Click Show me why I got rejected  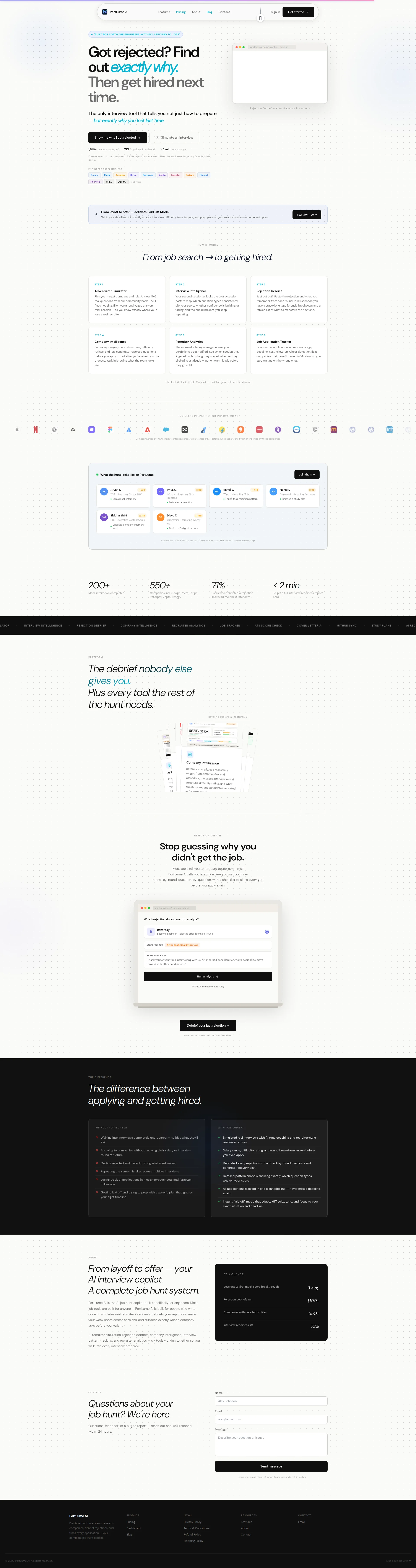tap(118, 138)
